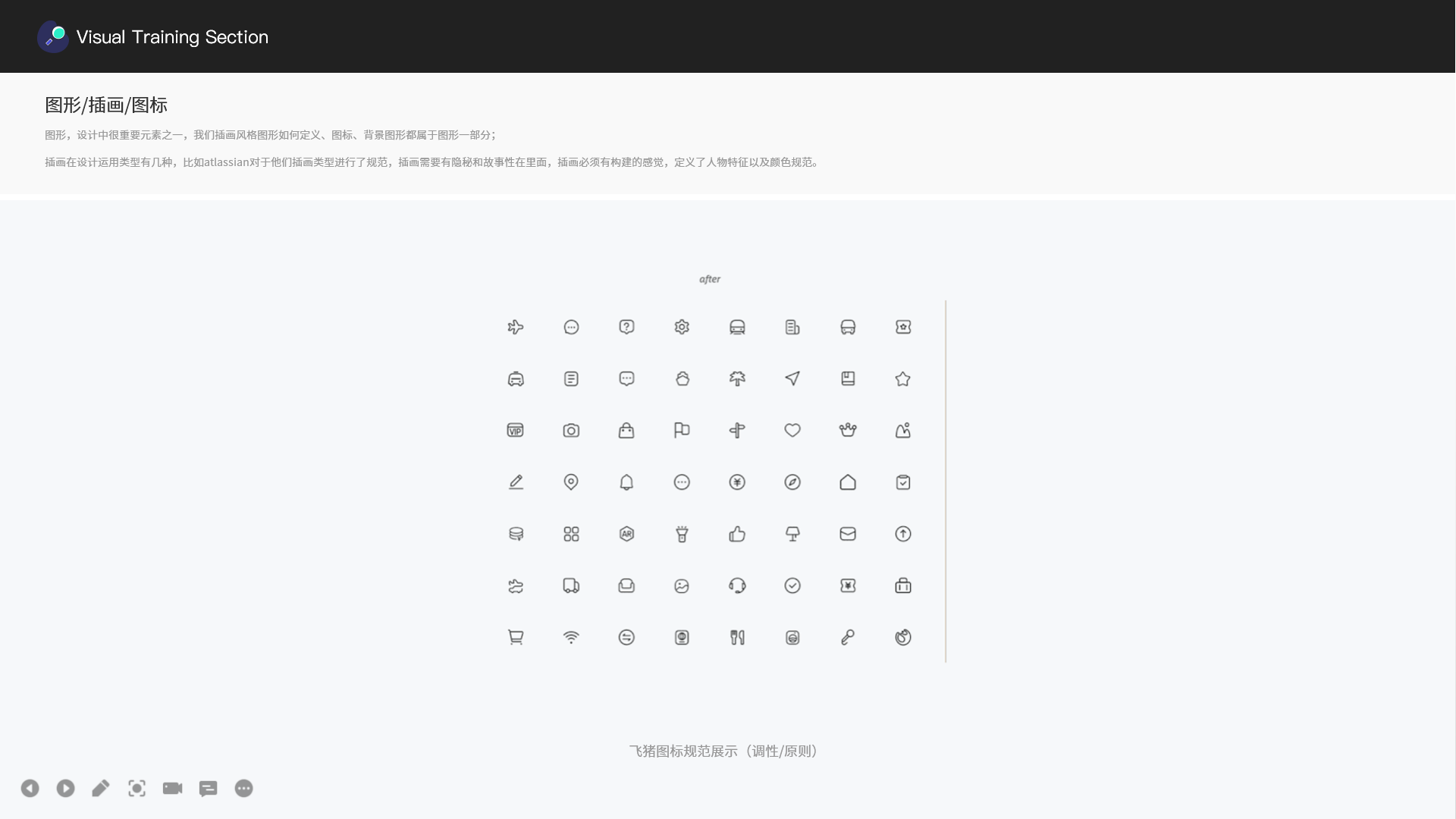
Task: Open the focus screenshot tool
Action: coord(136,789)
